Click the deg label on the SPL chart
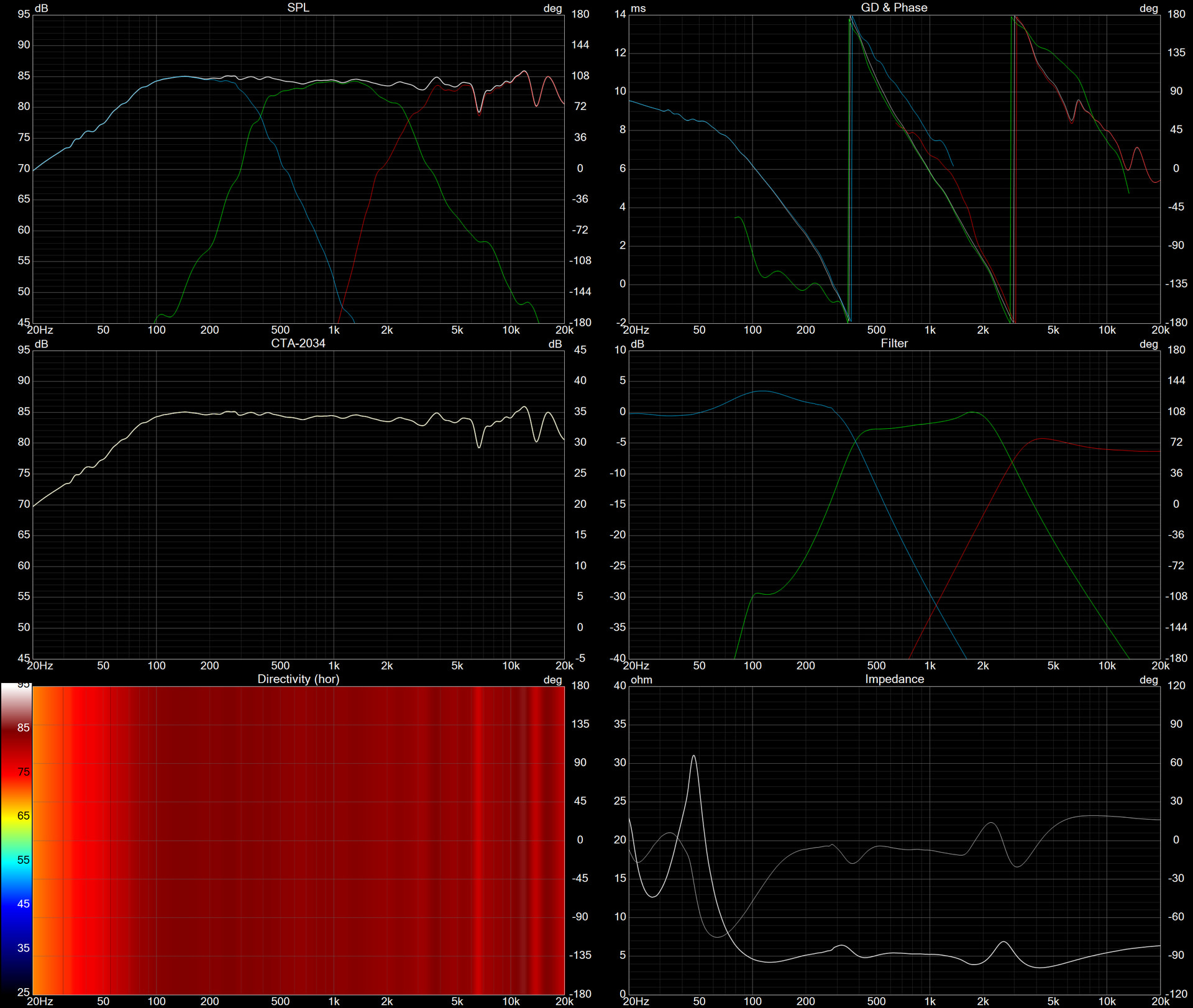 pos(552,8)
